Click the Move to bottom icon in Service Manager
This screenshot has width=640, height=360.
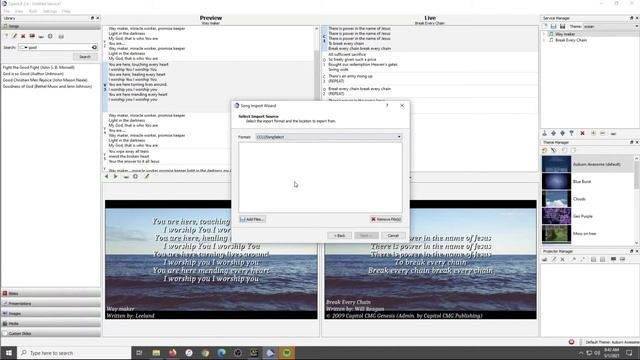(x=571, y=133)
